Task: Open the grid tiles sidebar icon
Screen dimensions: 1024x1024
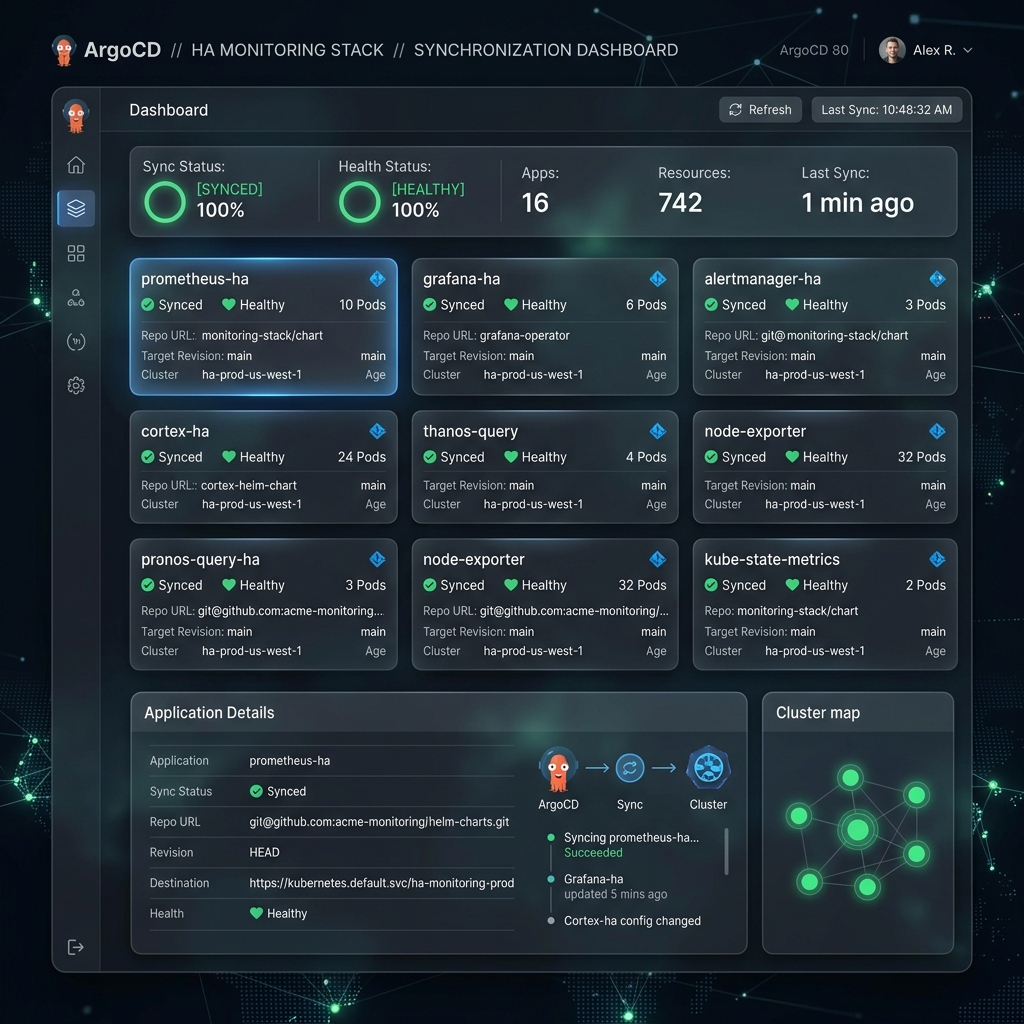Action: (76, 253)
